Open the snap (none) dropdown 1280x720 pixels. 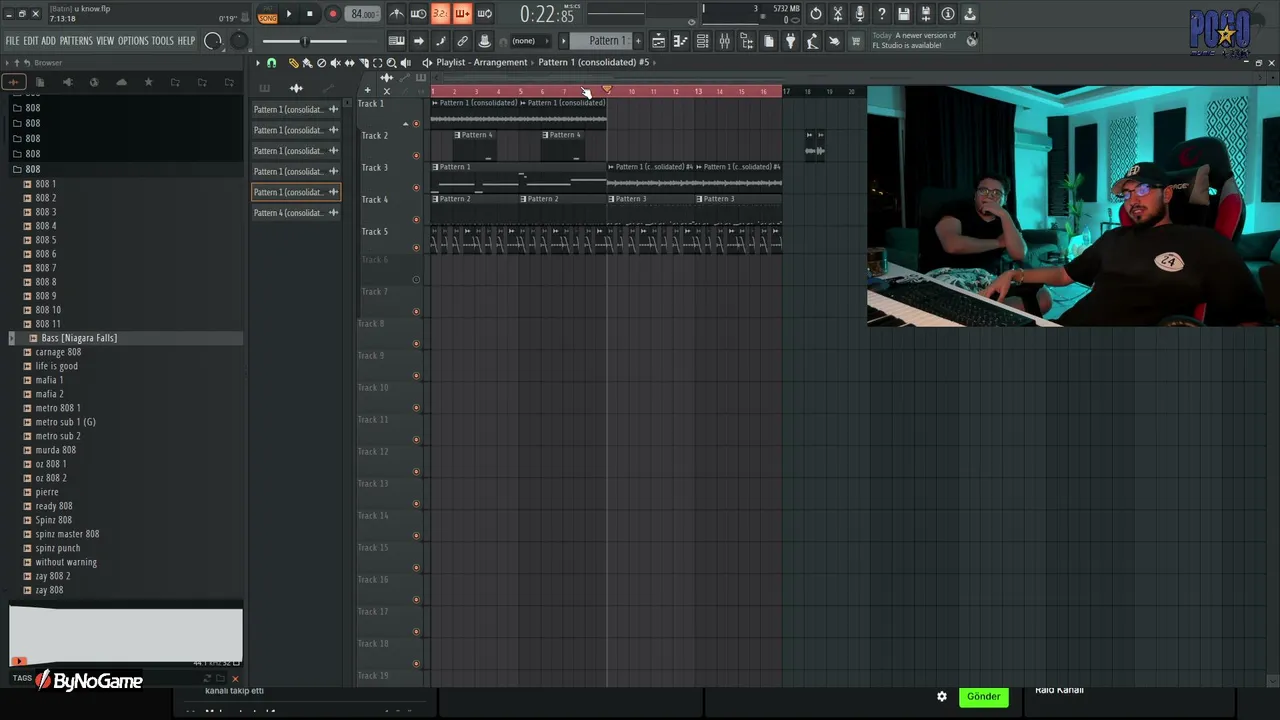point(531,41)
